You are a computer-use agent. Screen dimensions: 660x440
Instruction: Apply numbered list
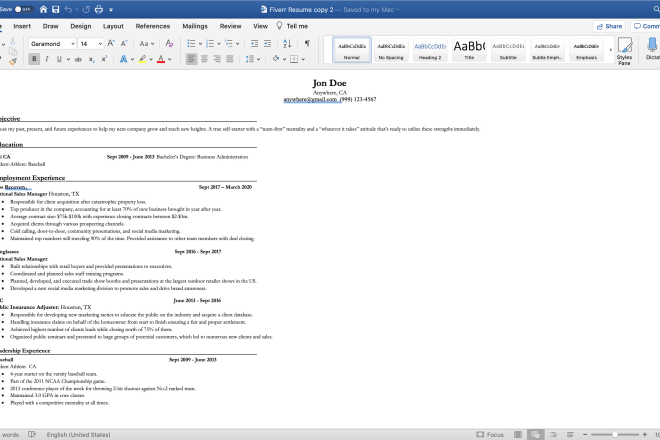(x=210, y=43)
